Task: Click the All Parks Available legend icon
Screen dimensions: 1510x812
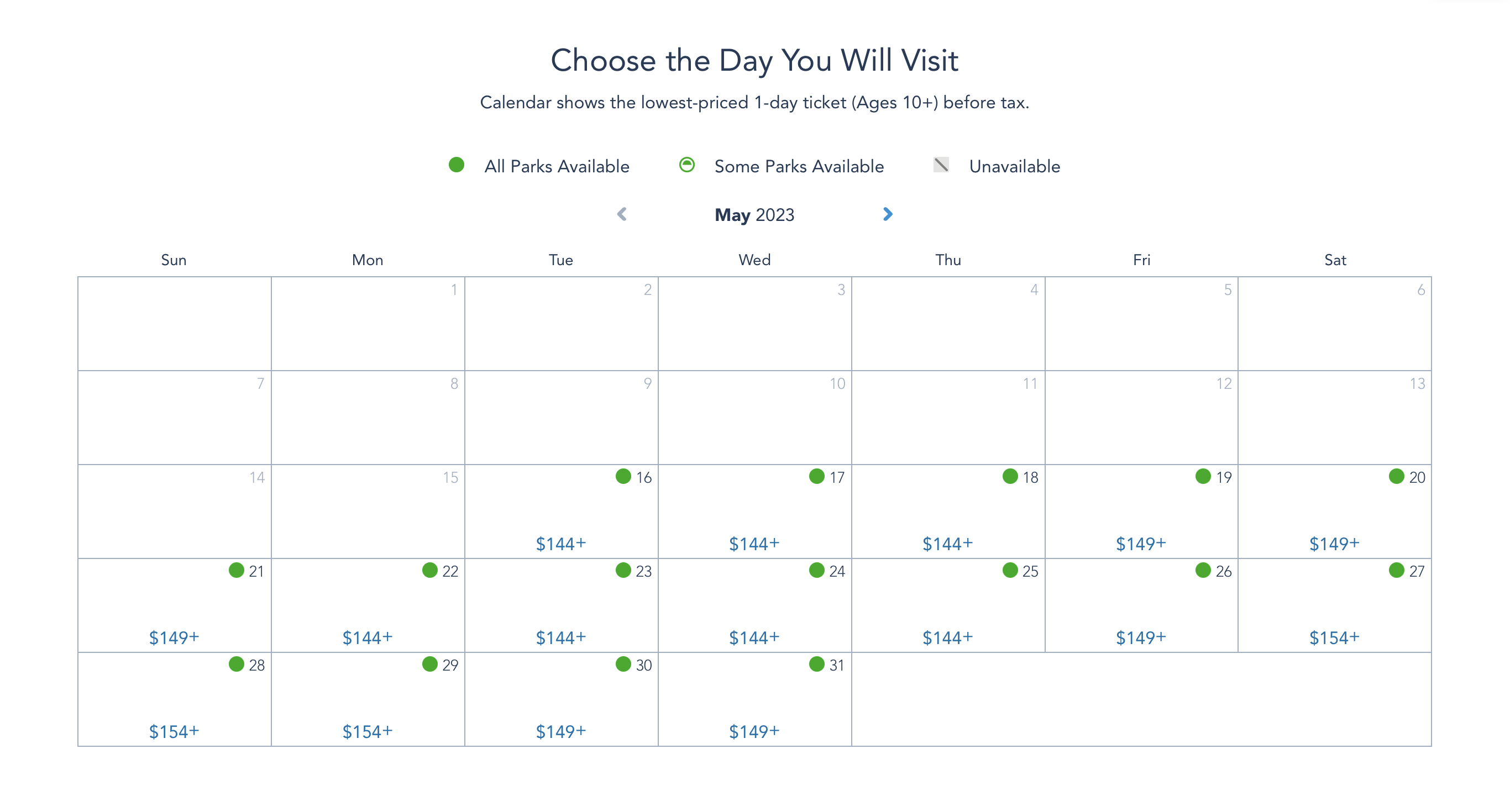Action: [457, 165]
